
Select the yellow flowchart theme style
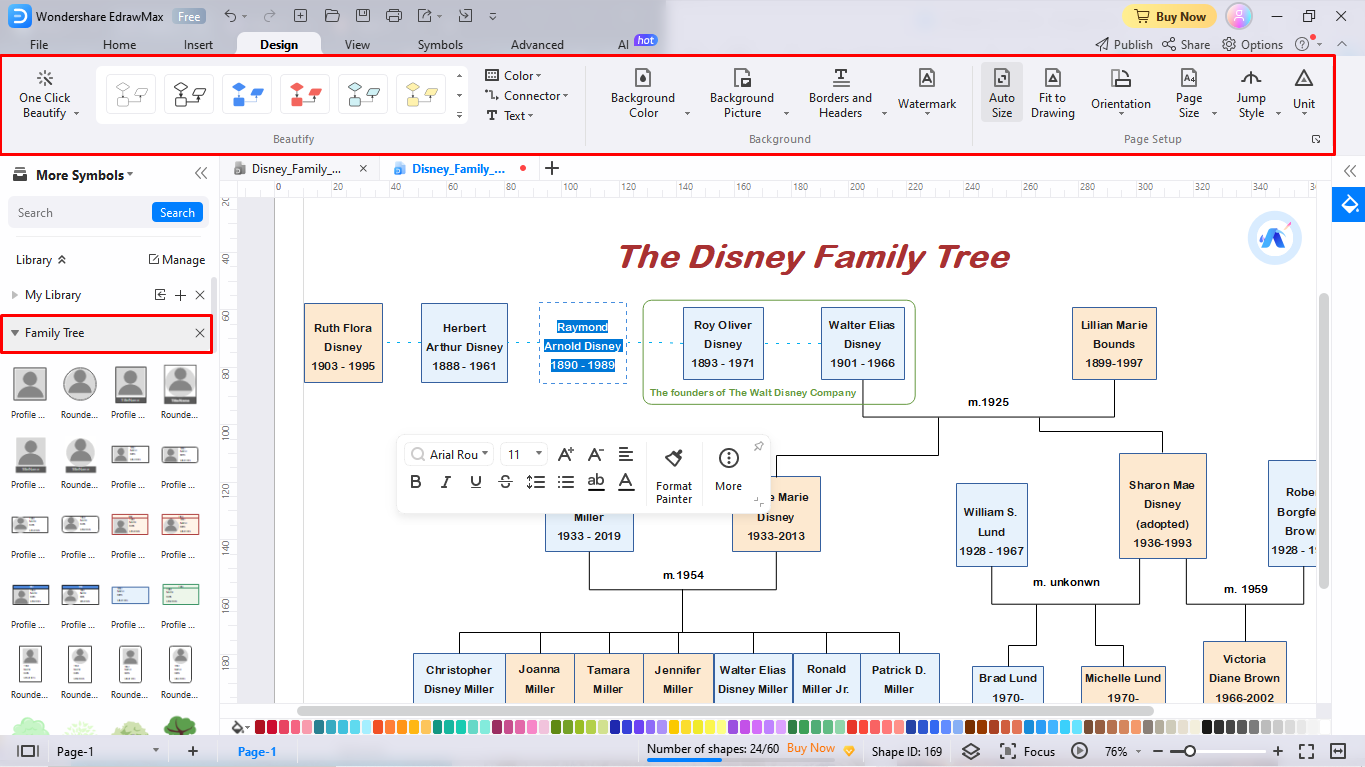click(421, 95)
